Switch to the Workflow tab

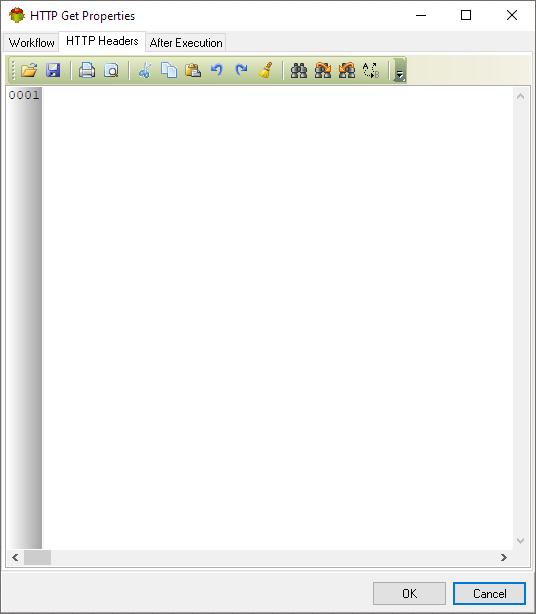pyautogui.click(x=31, y=42)
